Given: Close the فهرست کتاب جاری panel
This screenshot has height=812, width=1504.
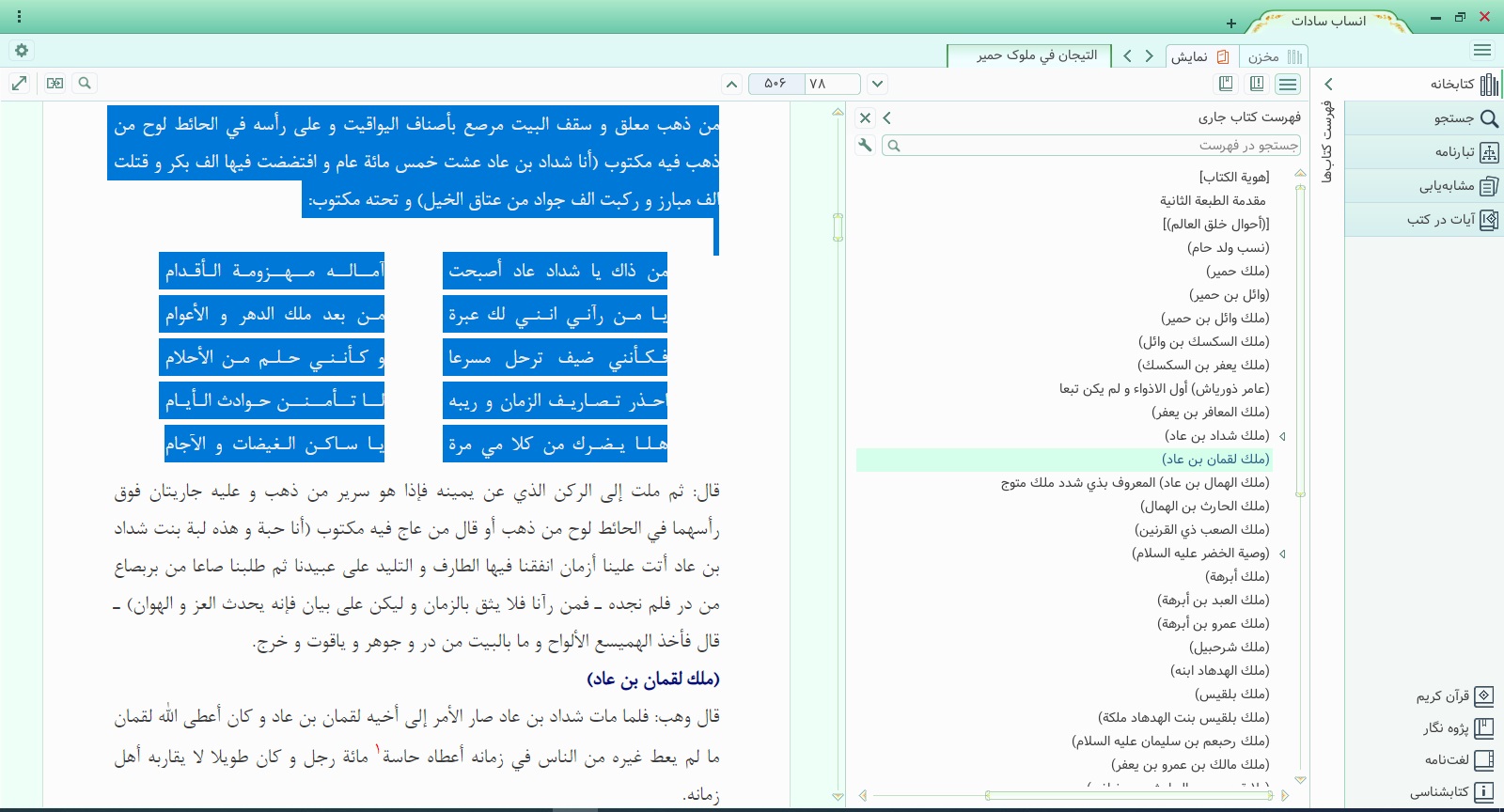Looking at the screenshot, I should click(866, 117).
